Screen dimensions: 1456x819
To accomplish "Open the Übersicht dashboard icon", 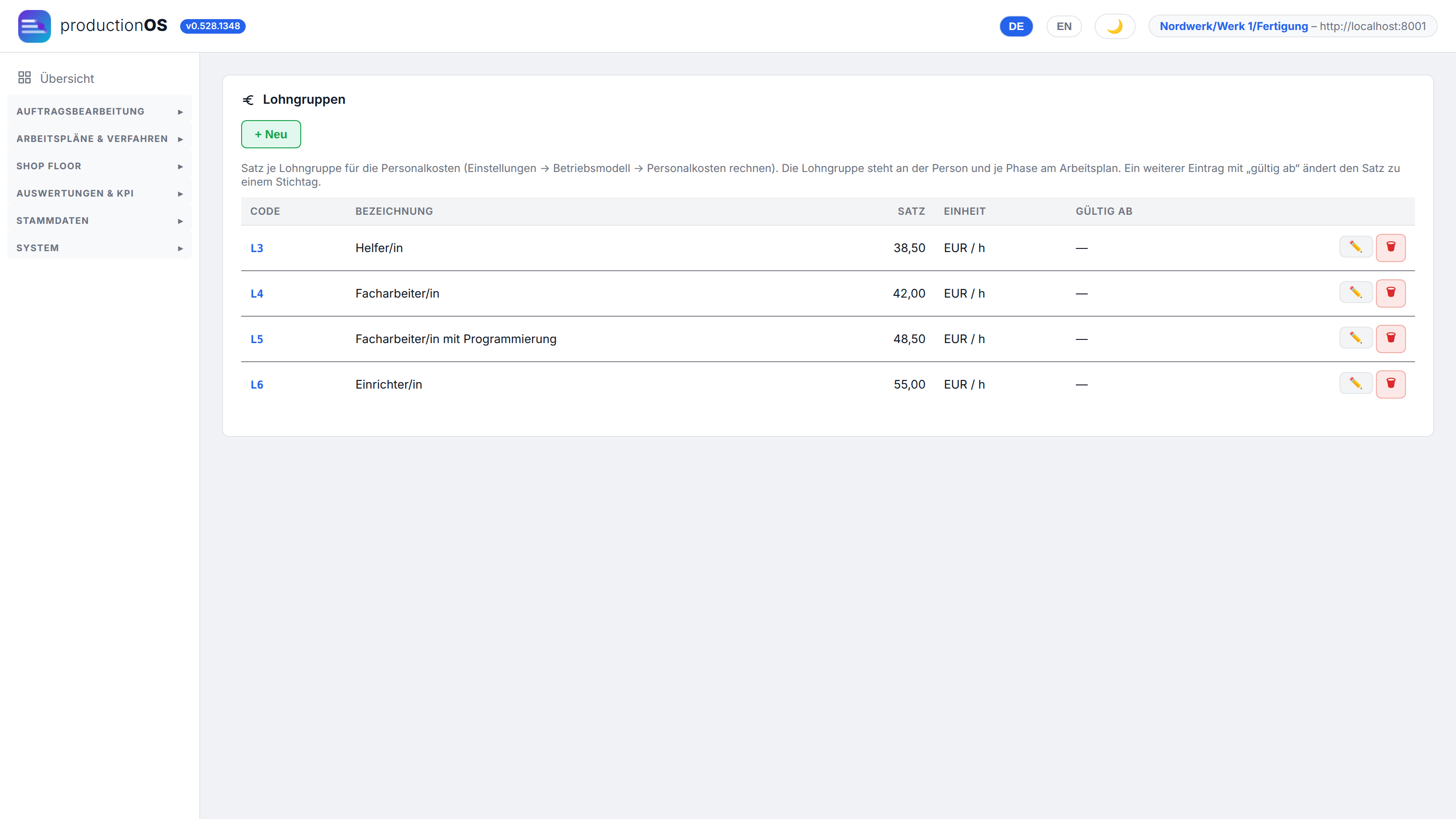I will click(x=24, y=77).
